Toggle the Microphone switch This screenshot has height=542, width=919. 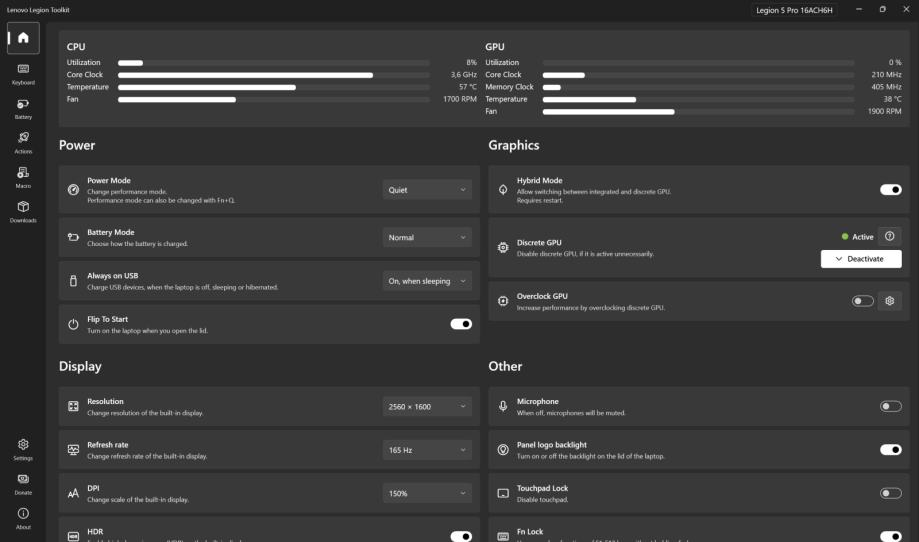click(x=891, y=406)
